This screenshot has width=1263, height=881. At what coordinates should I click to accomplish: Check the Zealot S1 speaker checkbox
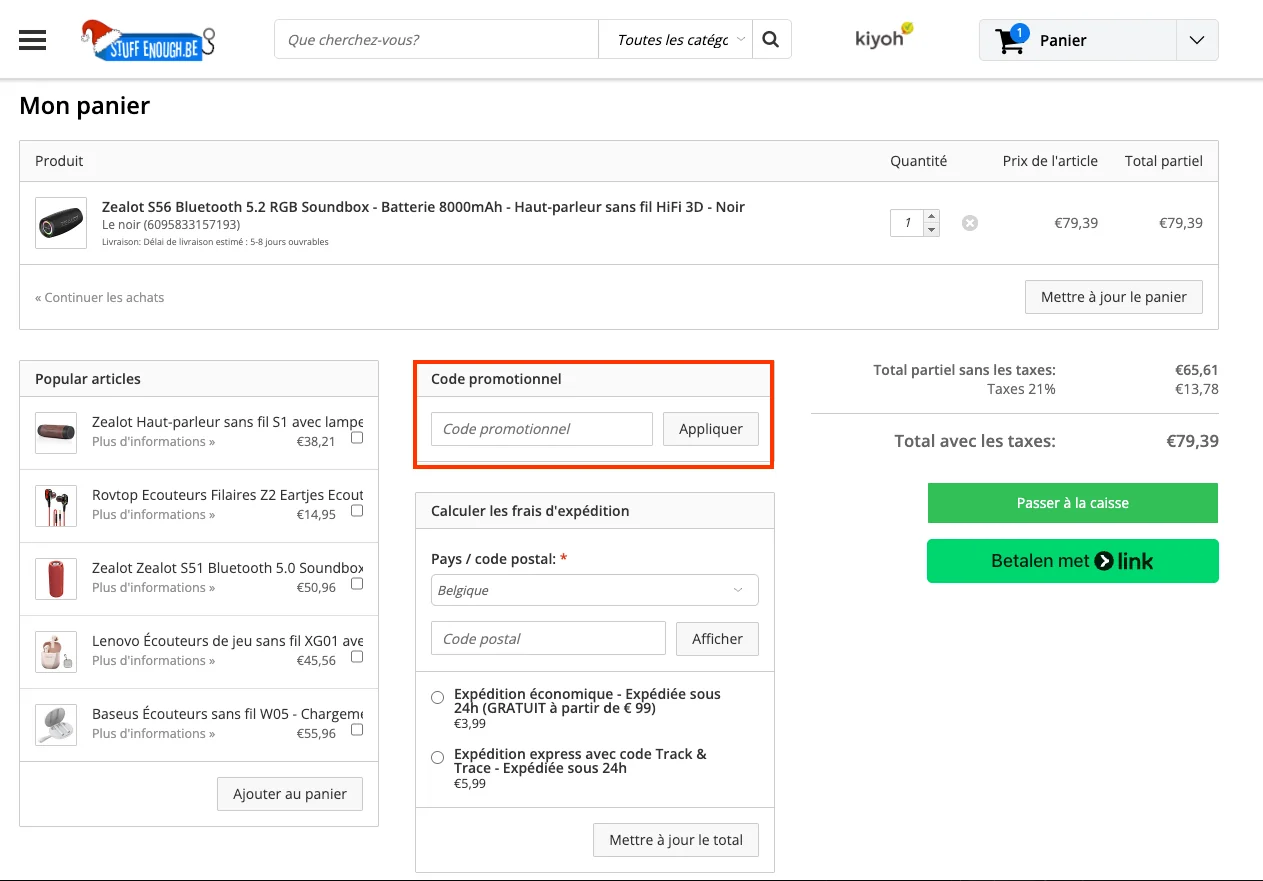pyautogui.click(x=357, y=438)
